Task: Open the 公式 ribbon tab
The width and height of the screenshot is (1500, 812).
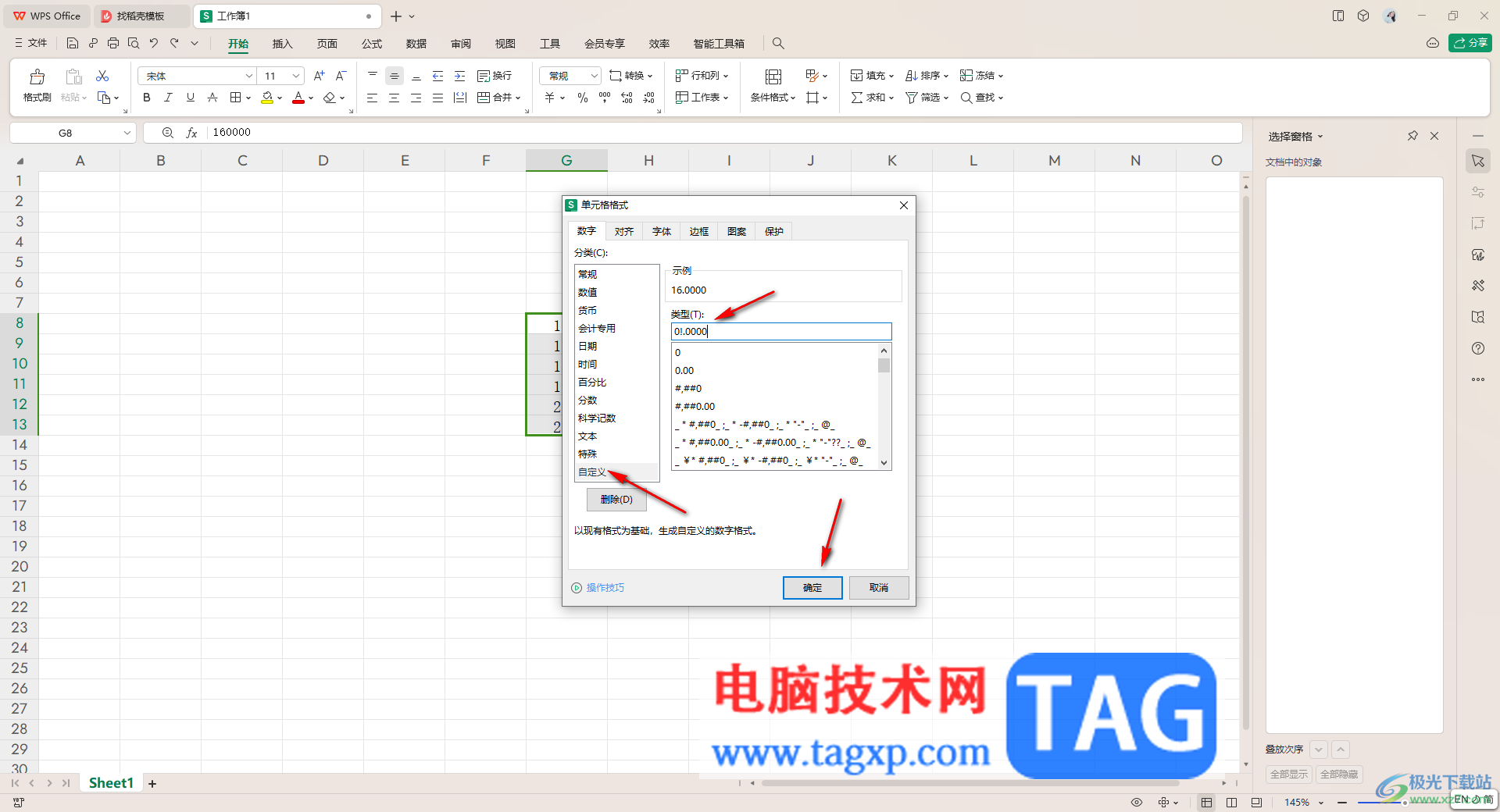Action: point(372,44)
